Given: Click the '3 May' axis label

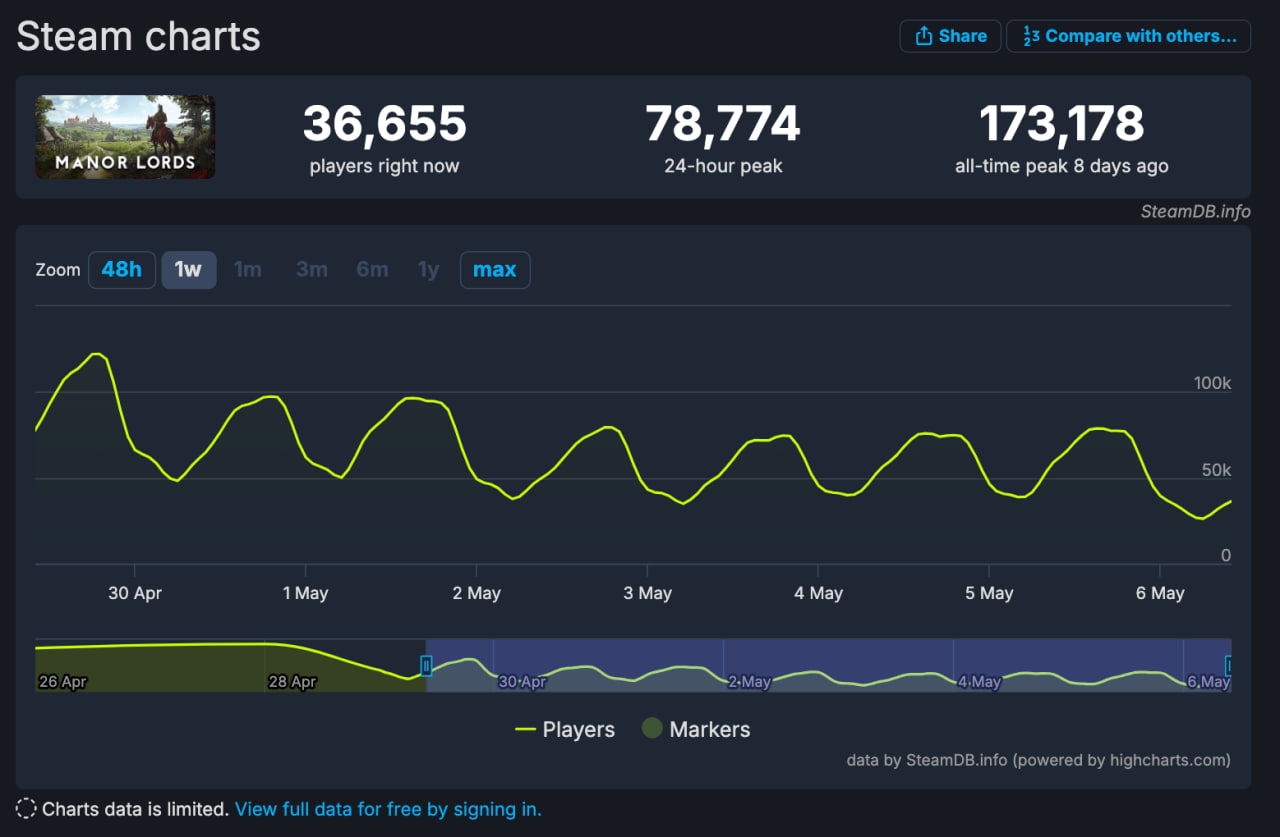Looking at the screenshot, I should click(x=648, y=593).
